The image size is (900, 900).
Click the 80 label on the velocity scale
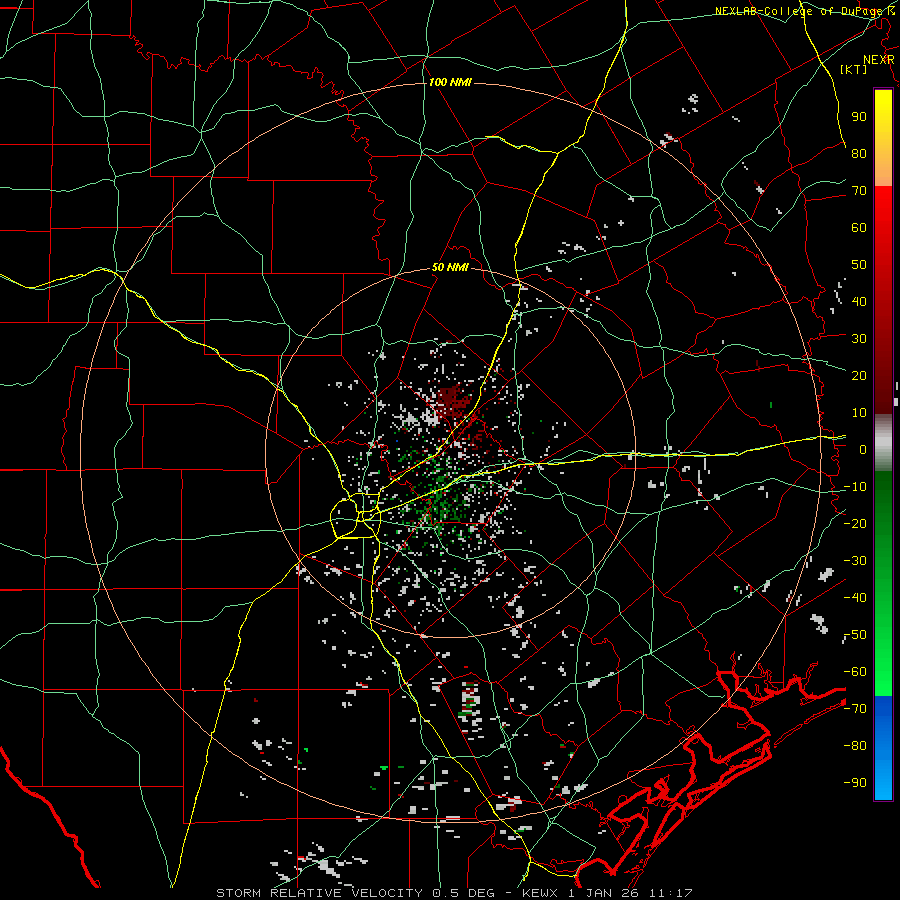point(859,153)
